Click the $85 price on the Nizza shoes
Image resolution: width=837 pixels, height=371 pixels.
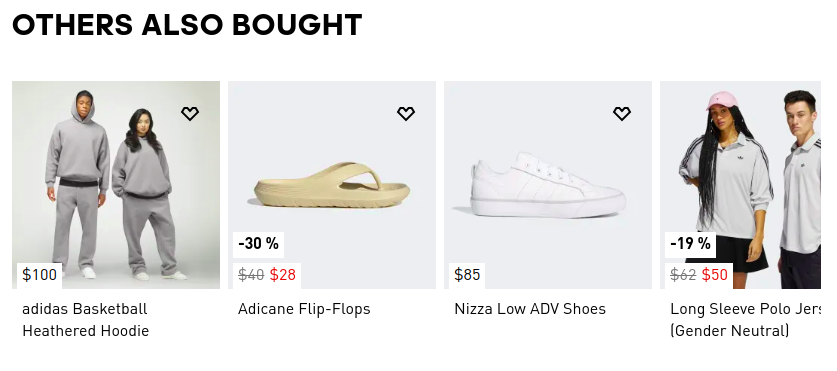467,275
